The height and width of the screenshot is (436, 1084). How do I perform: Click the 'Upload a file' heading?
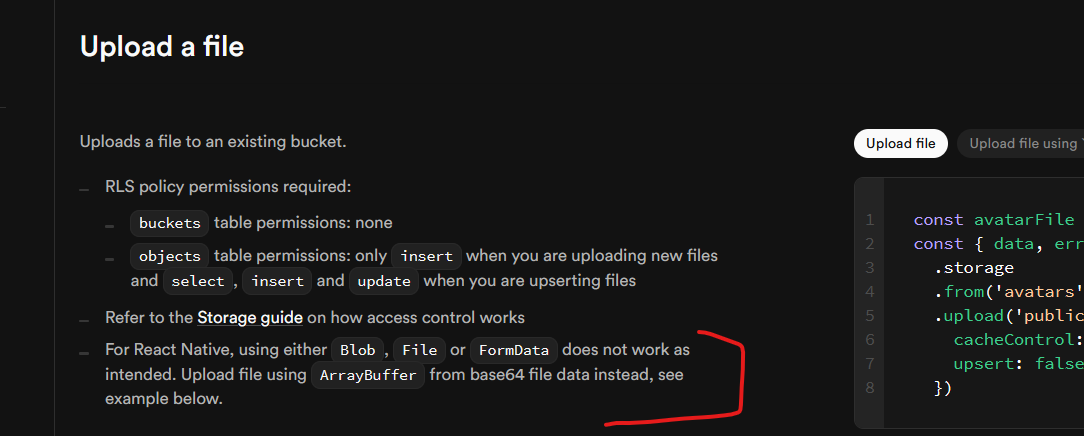pos(162,46)
